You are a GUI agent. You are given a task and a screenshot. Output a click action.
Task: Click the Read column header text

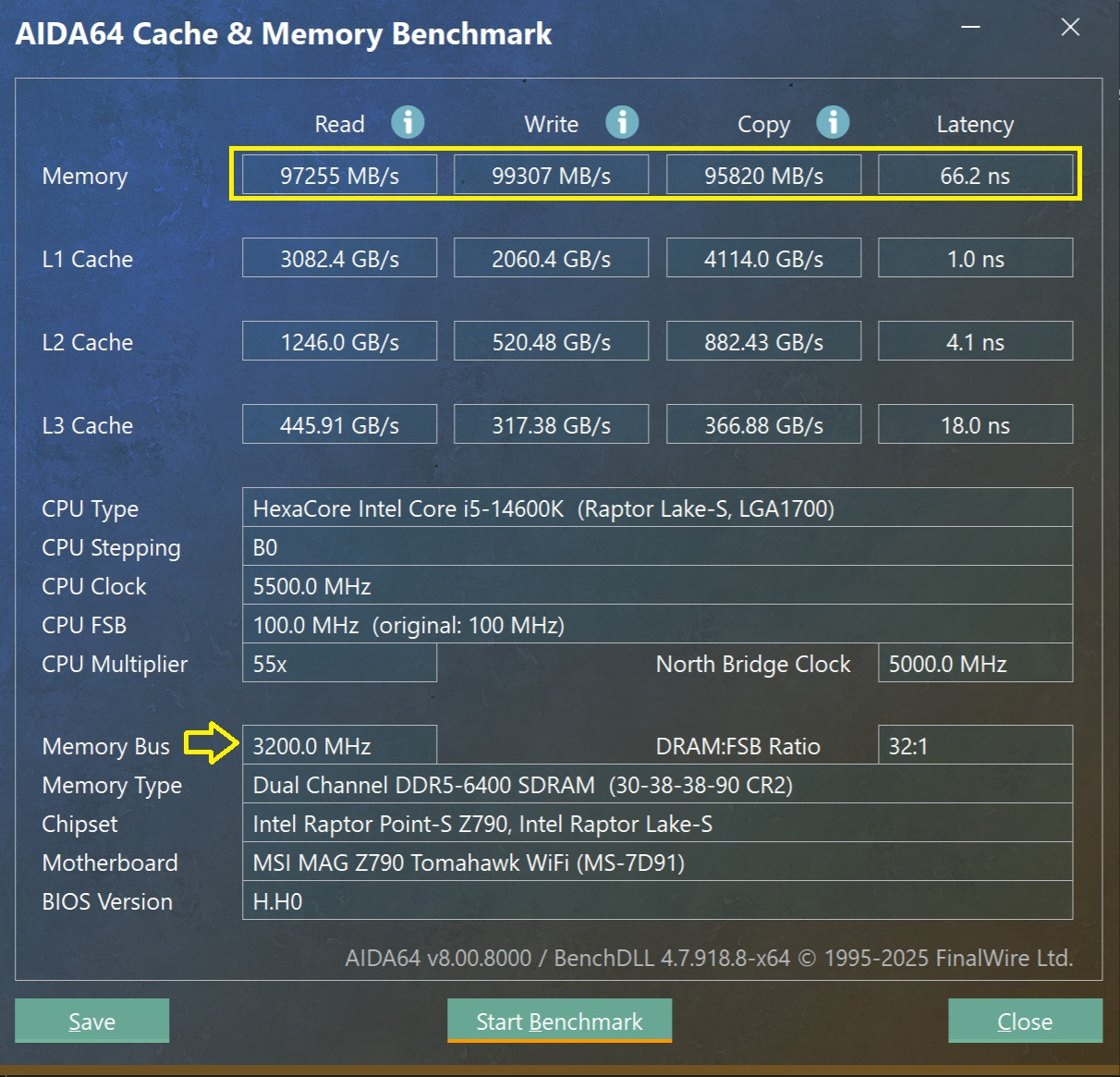coord(339,124)
